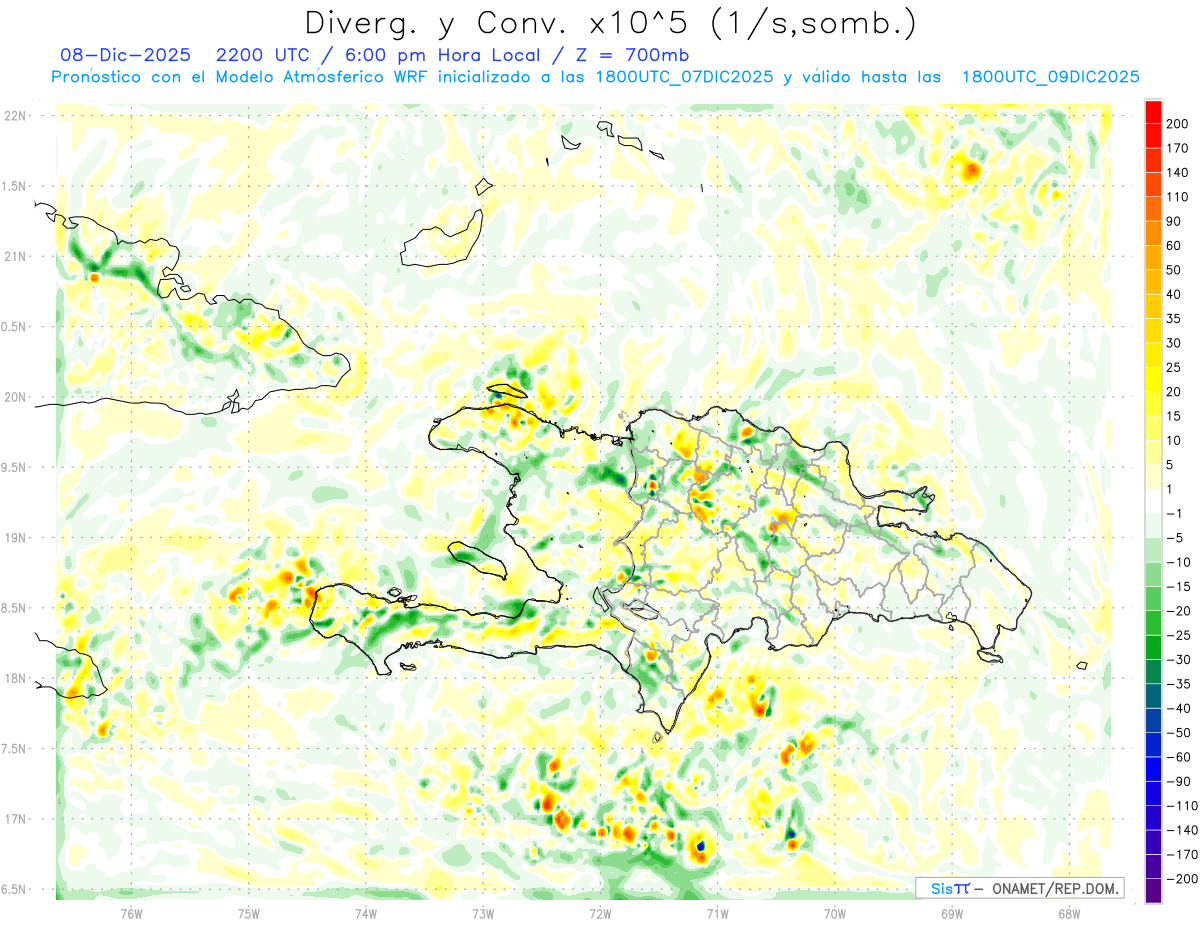
Task: Click the "19N" latitude label
Action: (x=14, y=538)
